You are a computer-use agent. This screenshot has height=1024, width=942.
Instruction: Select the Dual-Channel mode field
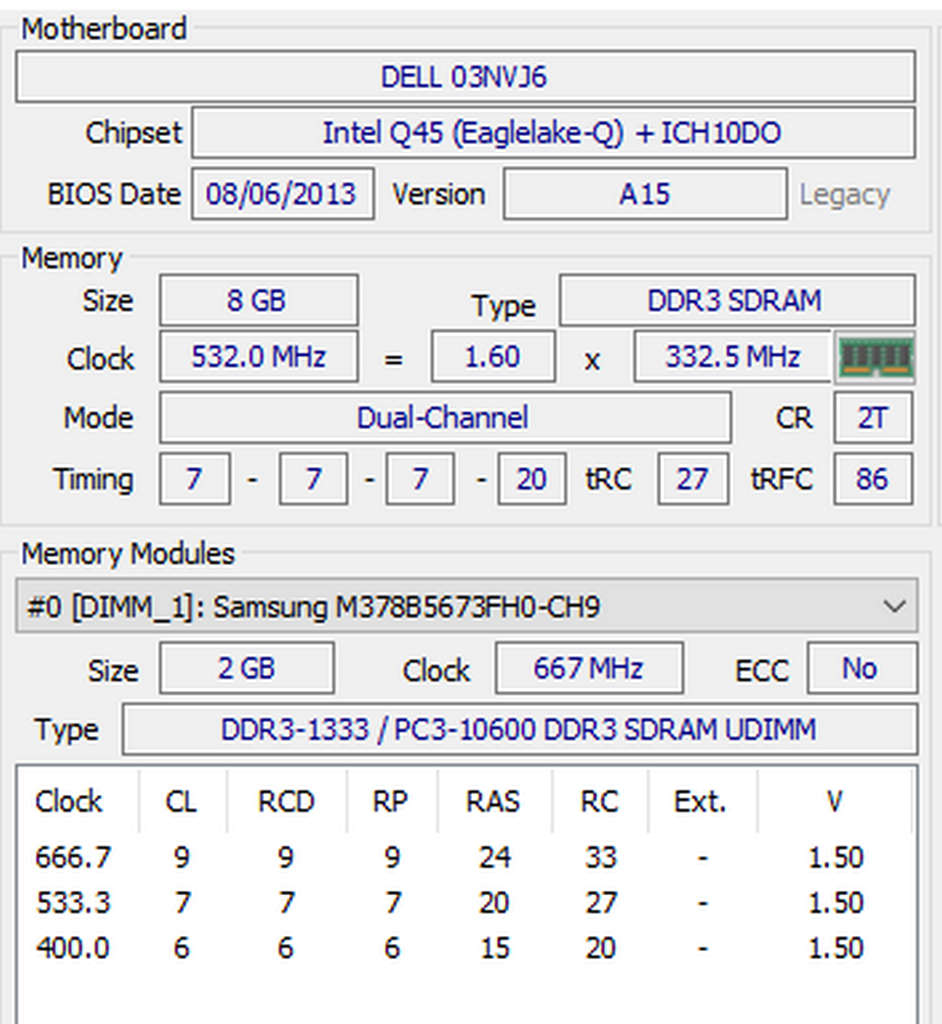coord(443,417)
